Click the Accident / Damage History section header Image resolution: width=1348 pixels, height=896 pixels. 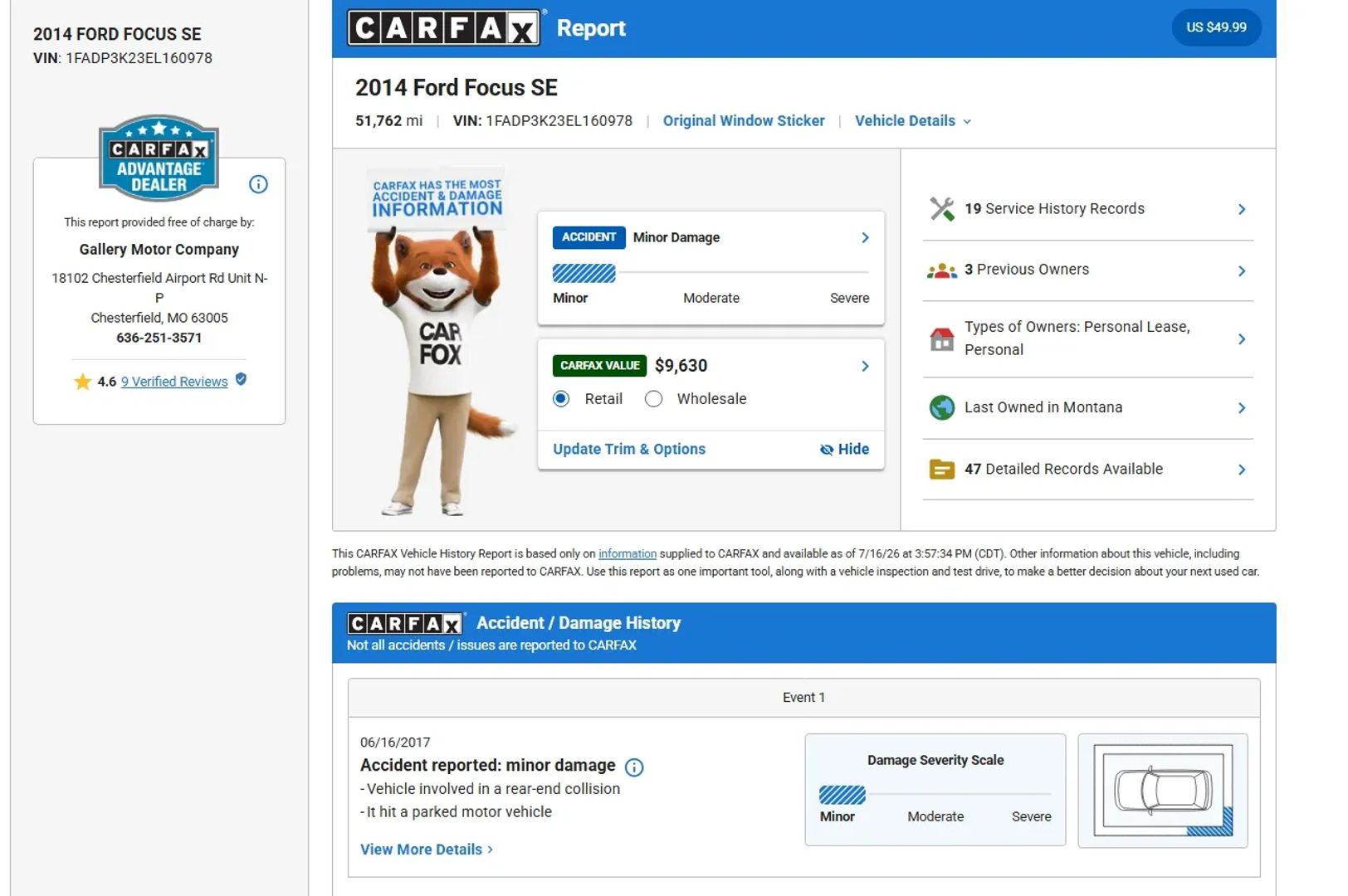pos(803,633)
